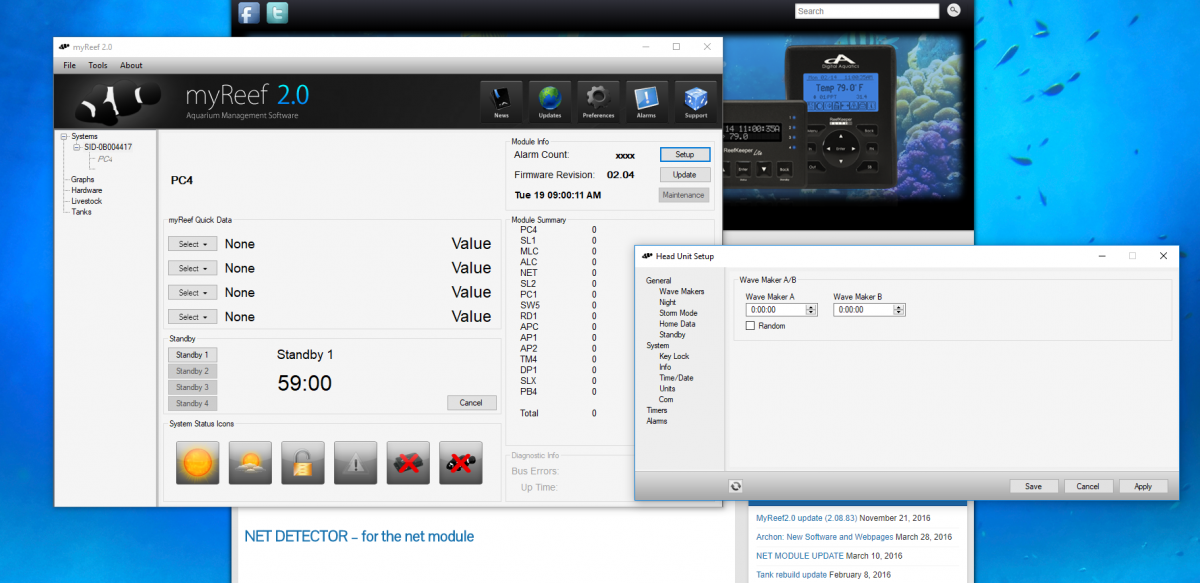Viewport: 1200px width, 583px height.
Task: Select Timers in setup tree
Action: pos(657,410)
